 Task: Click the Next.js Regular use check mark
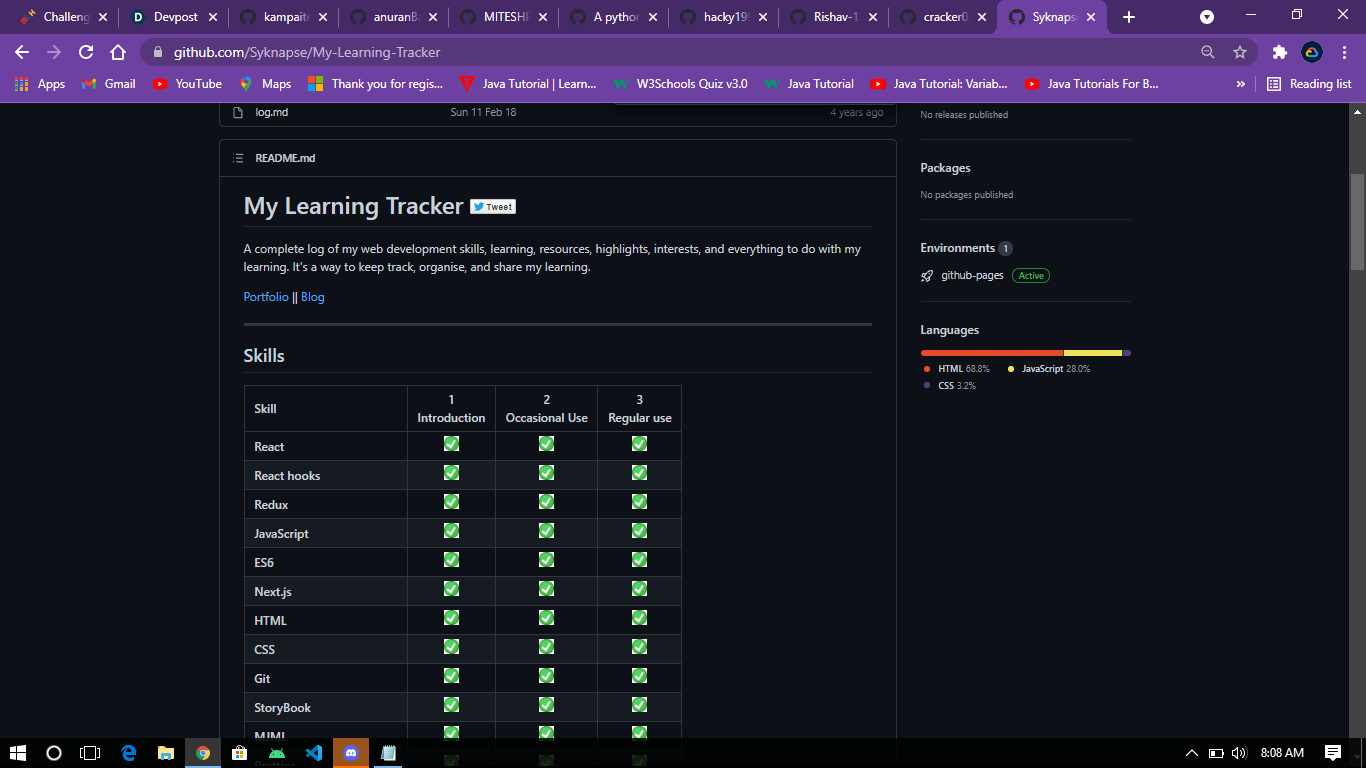click(x=639, y=588)
